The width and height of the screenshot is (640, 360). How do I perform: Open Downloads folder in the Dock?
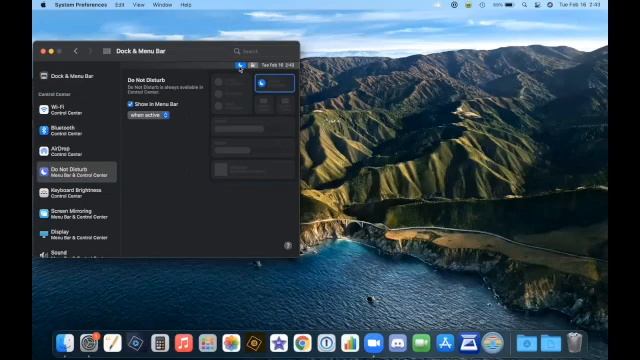tap(527, 343)
